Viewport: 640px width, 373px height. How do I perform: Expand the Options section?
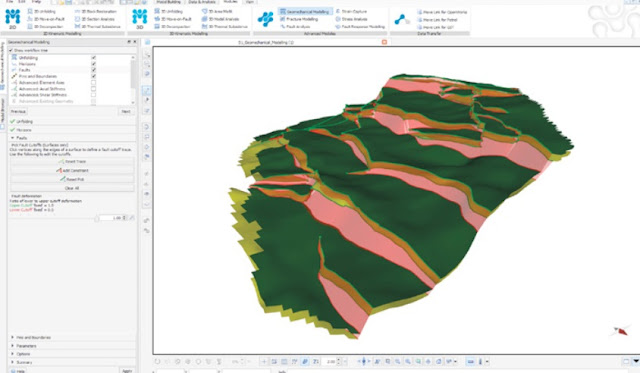pyautogui.click(x=72, y=354)
